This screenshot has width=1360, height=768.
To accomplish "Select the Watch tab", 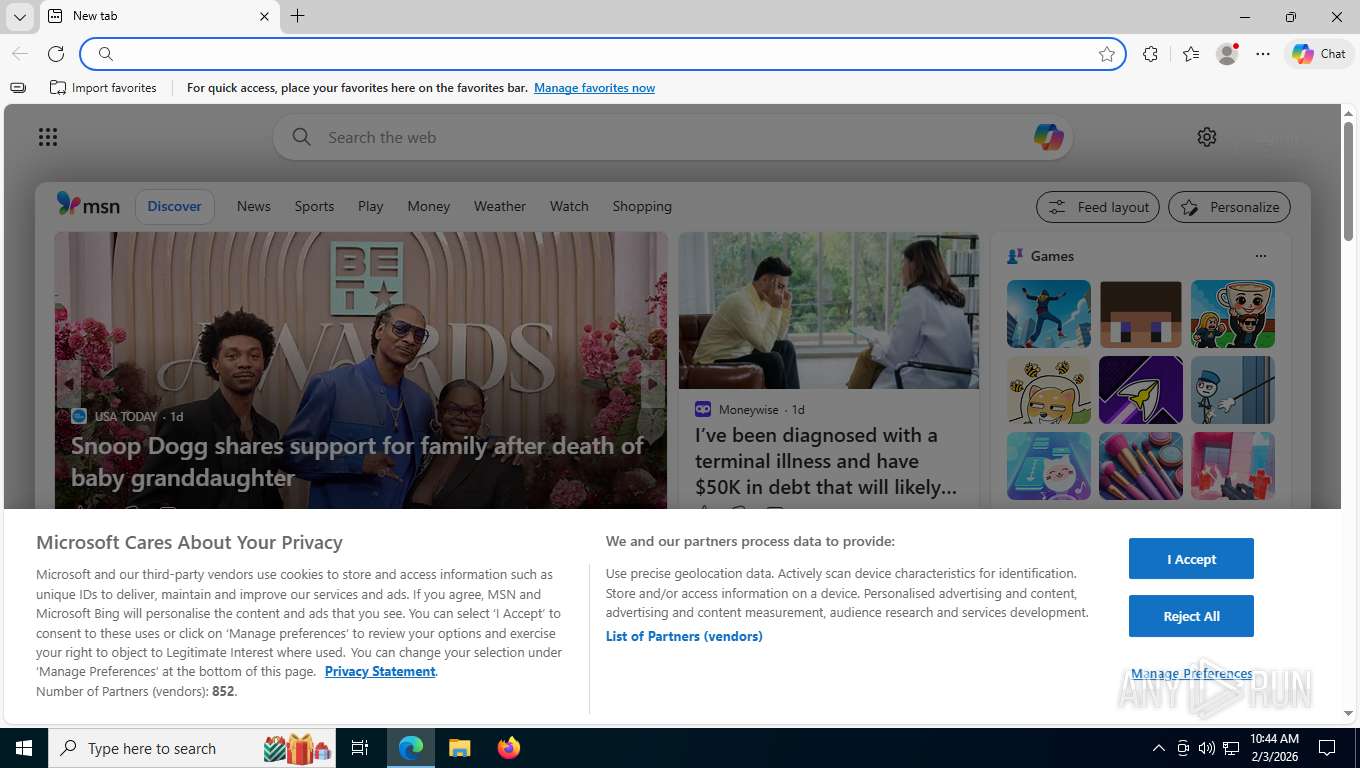I will [x=569, y=206].
